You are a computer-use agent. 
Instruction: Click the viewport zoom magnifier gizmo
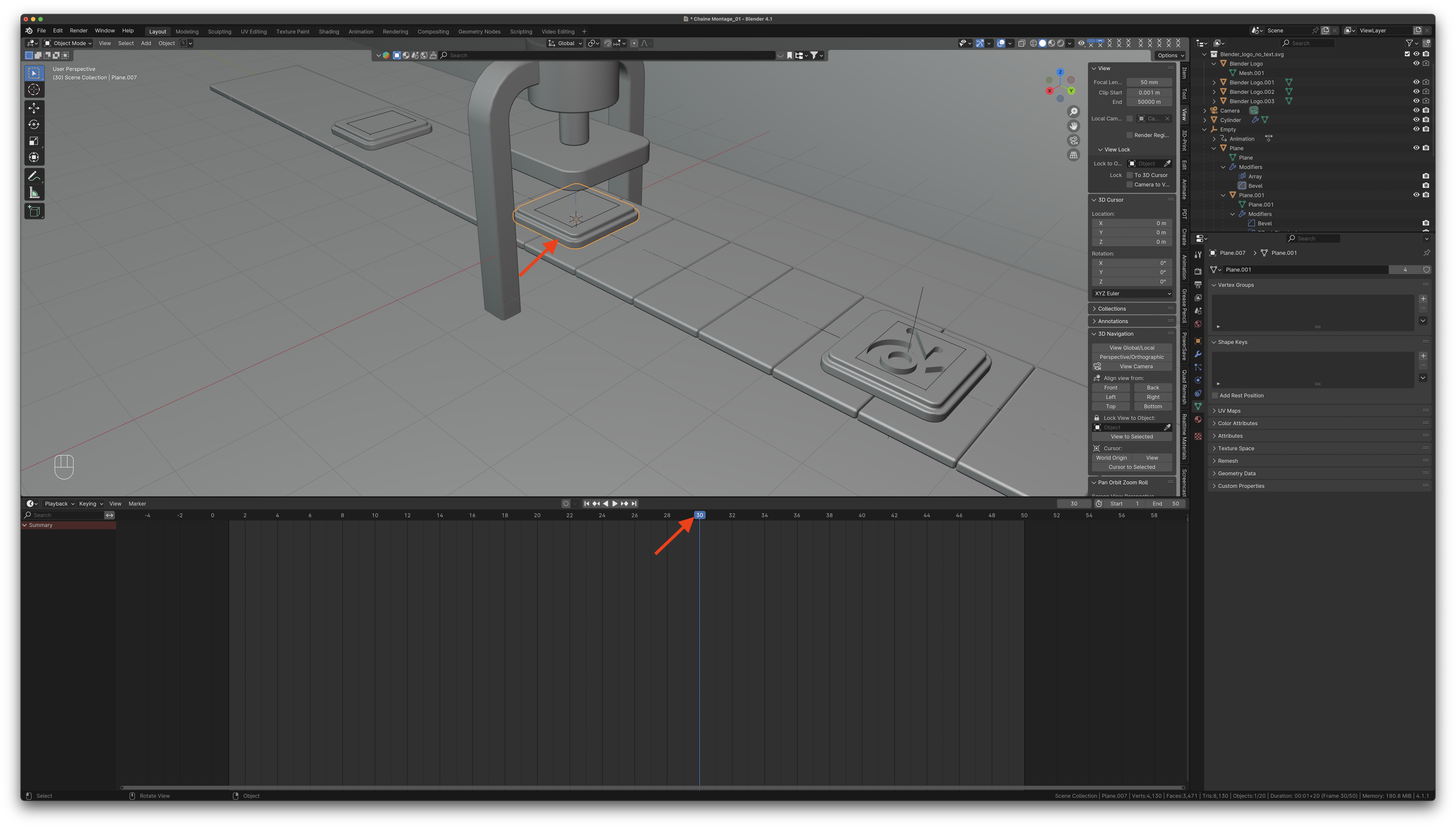[1073, 111]
